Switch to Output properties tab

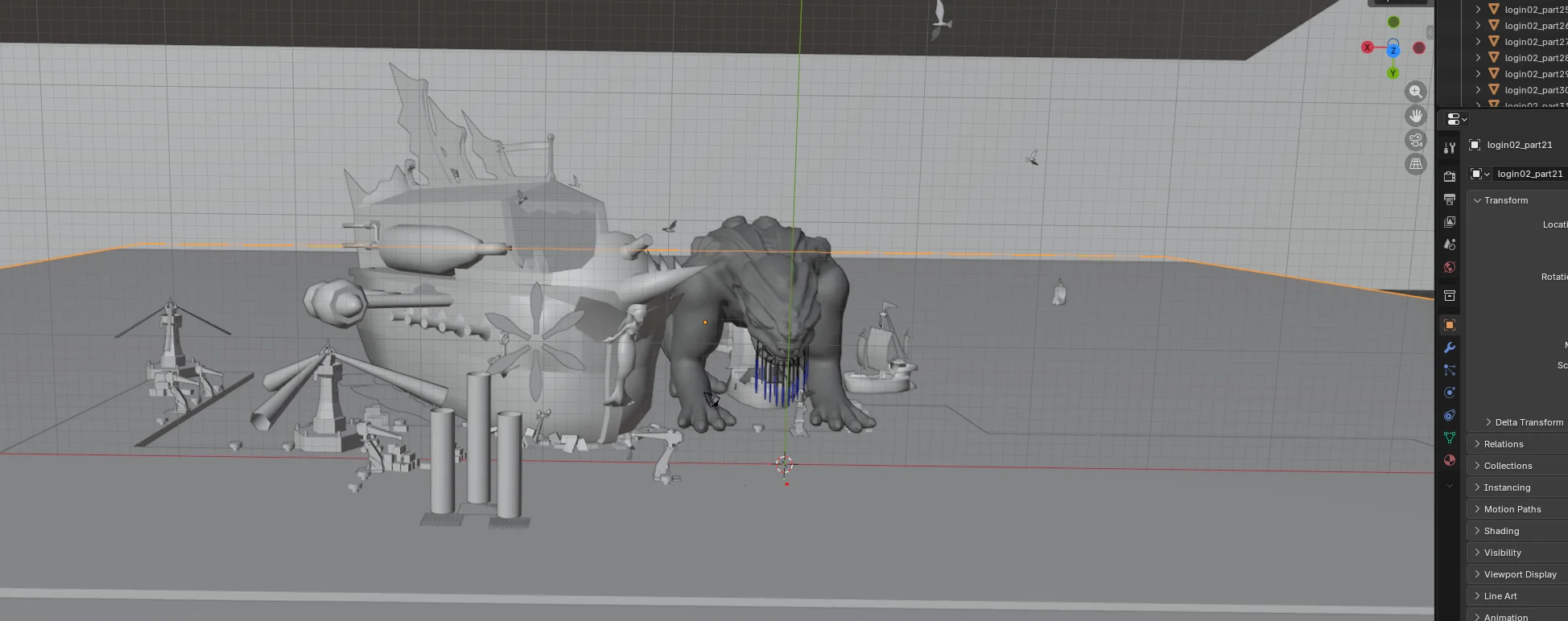pos(1450,199)
